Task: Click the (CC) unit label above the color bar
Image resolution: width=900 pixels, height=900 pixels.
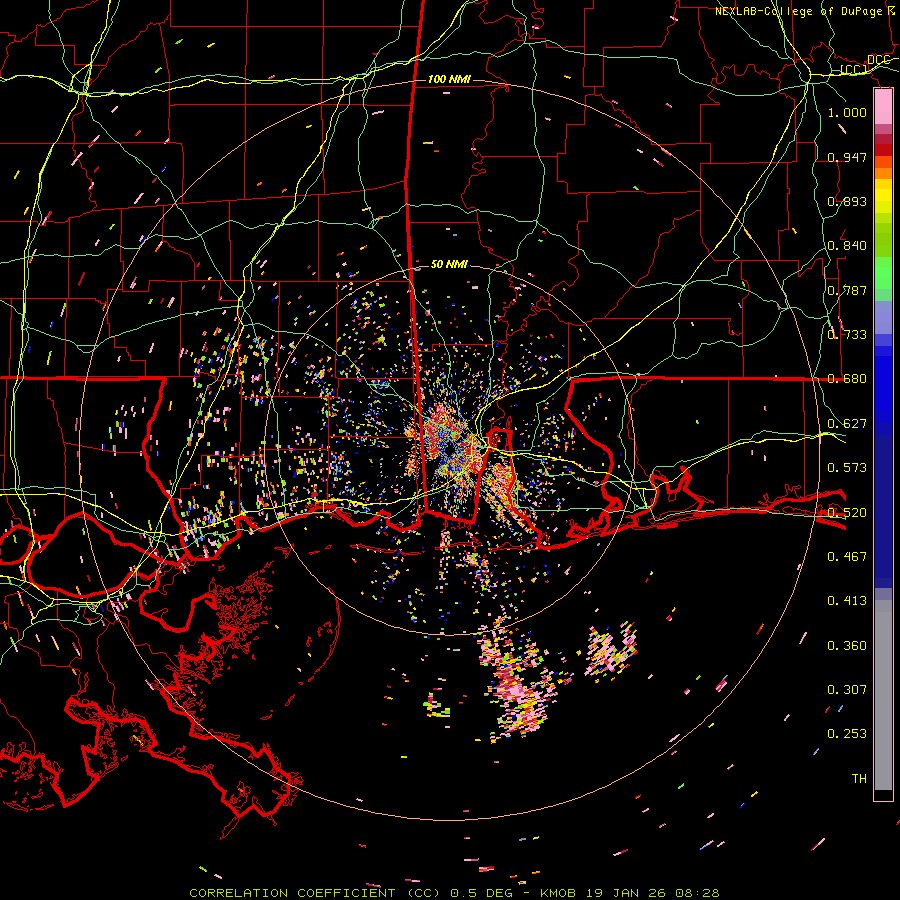Action: [x=854, y=69]
